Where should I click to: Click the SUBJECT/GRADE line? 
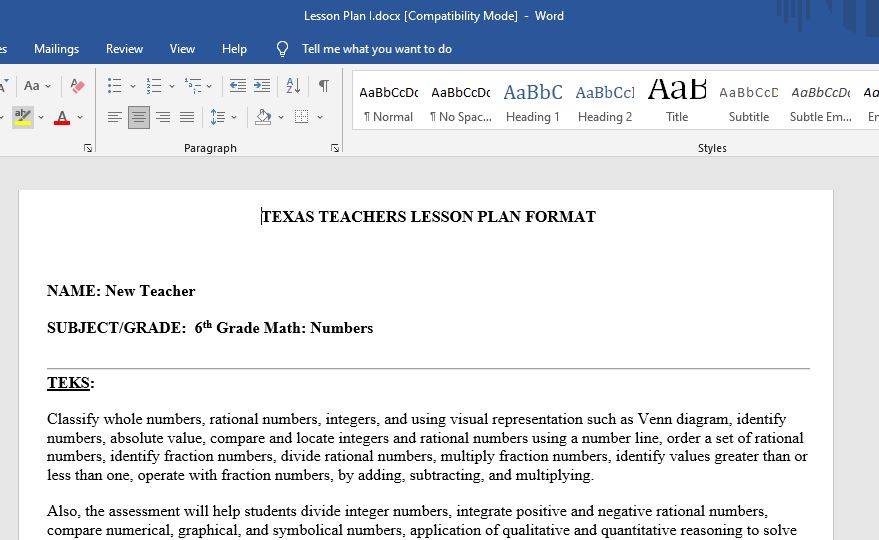[x=210, y=327]
